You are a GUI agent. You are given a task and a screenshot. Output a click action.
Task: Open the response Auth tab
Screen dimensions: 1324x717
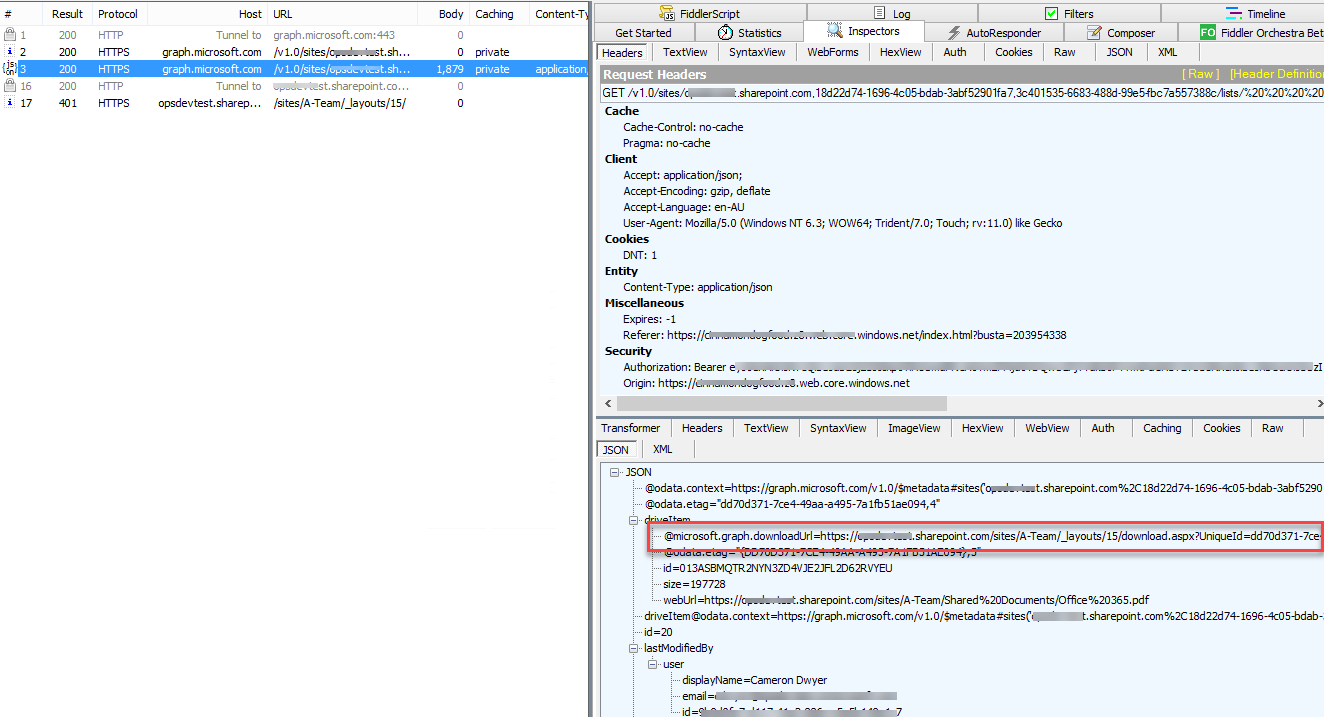(x=1103, y=428)
